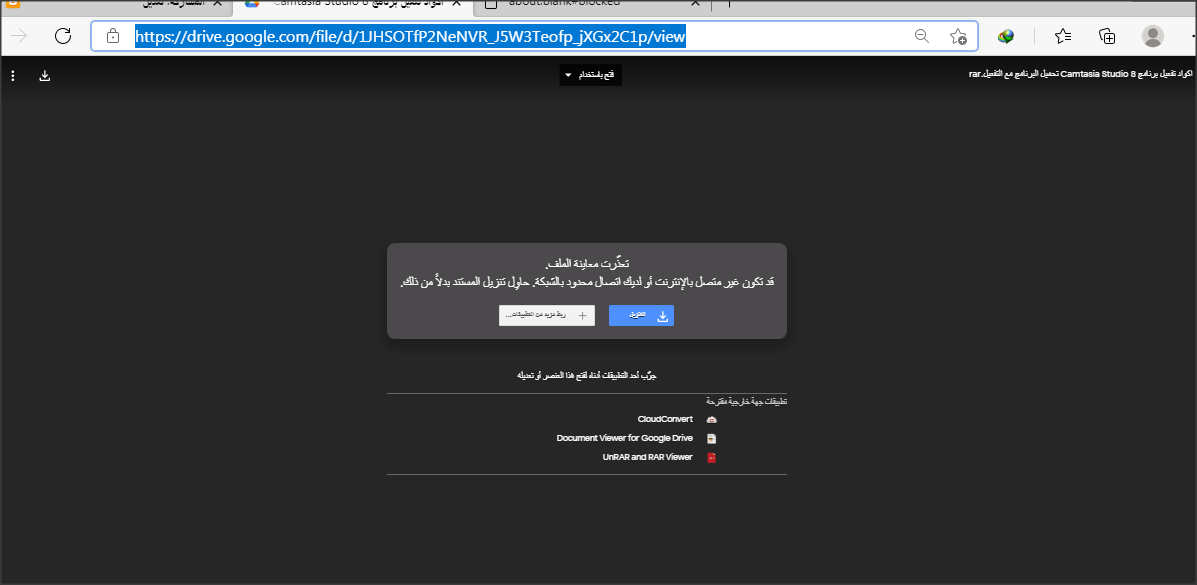Click the connect more apps button with plus
This screenshot has width=1197, height=585.
547,315
